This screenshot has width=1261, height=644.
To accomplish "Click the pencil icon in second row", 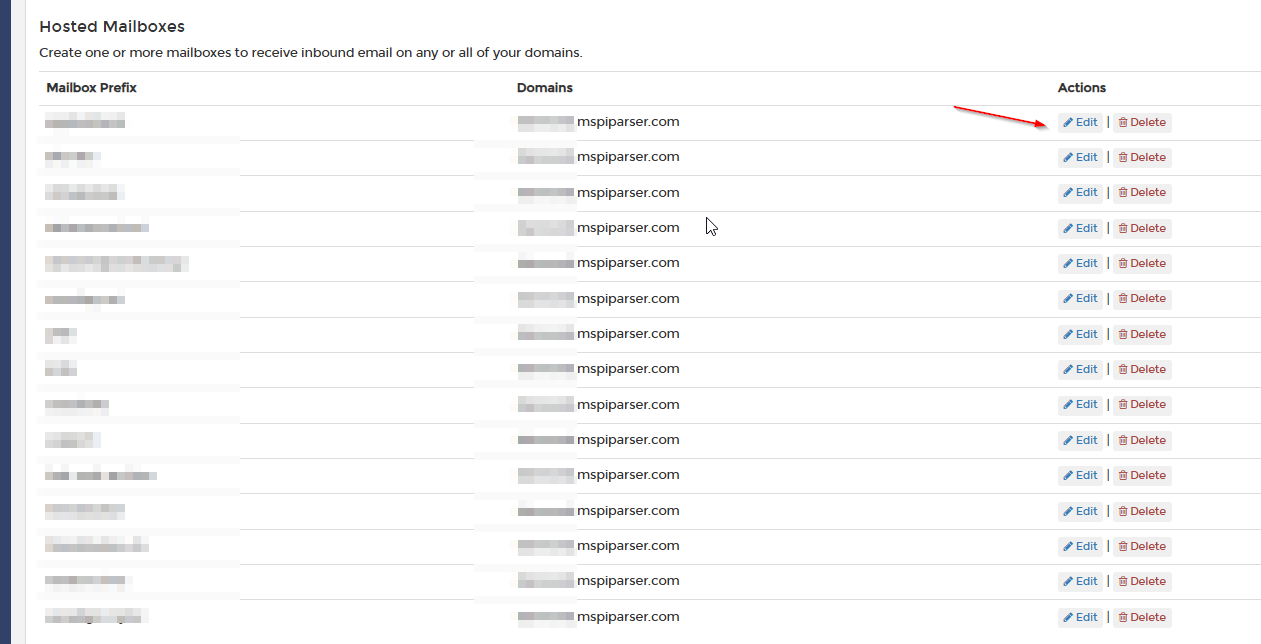I will point(1068,157).
